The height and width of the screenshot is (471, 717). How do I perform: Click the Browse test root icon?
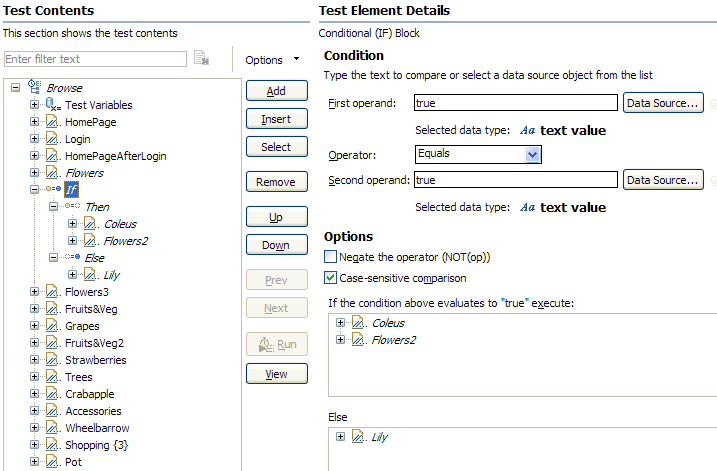[36, 88]
